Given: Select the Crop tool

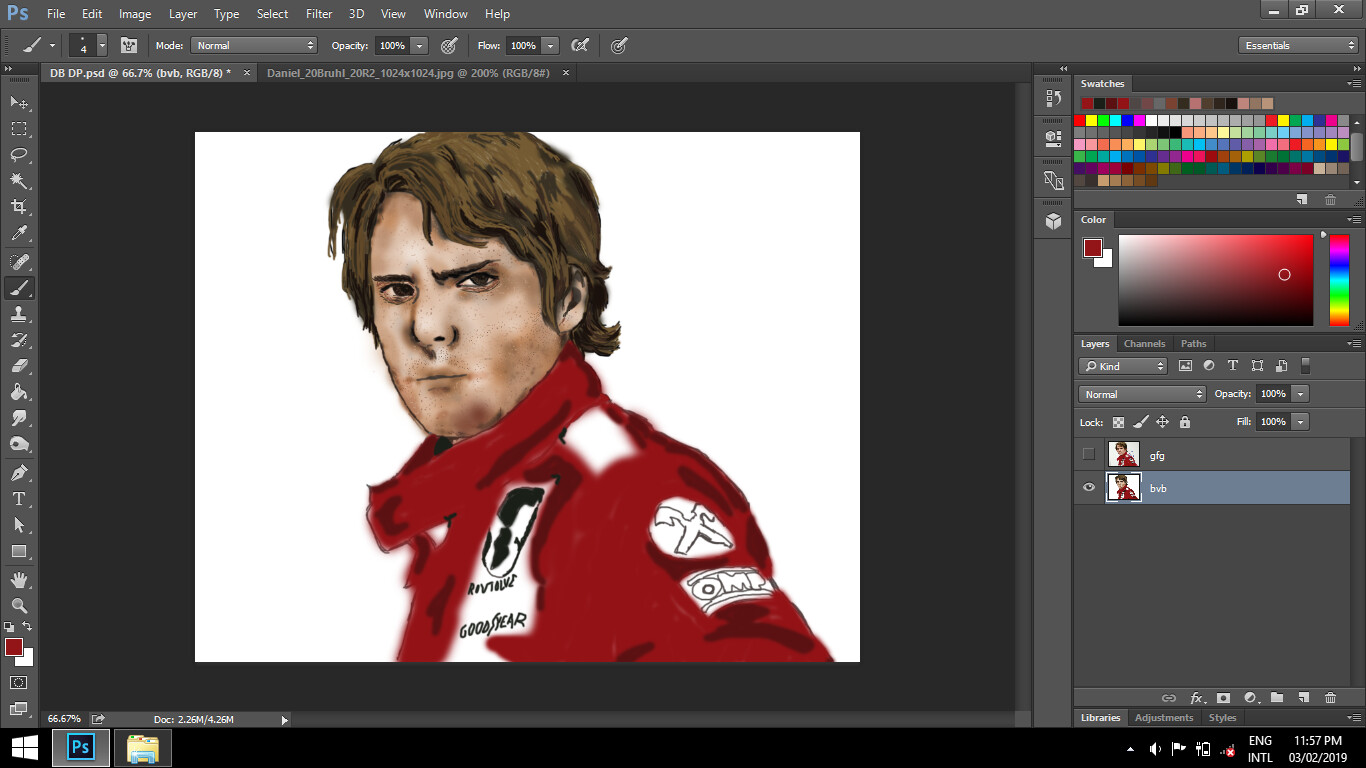Looking at the screenshot, I should [x=19, y=207].
